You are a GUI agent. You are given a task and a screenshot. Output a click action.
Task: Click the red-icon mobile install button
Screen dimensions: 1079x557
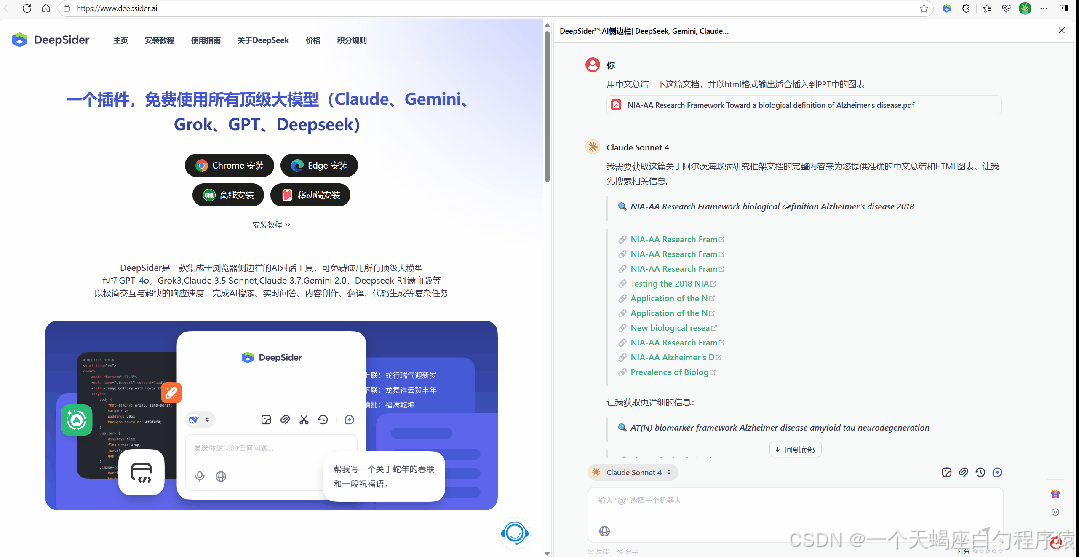(x=310, y=195)
